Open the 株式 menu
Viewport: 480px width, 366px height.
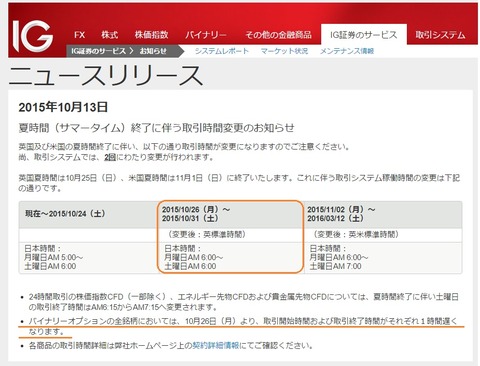tap(110, 35)
